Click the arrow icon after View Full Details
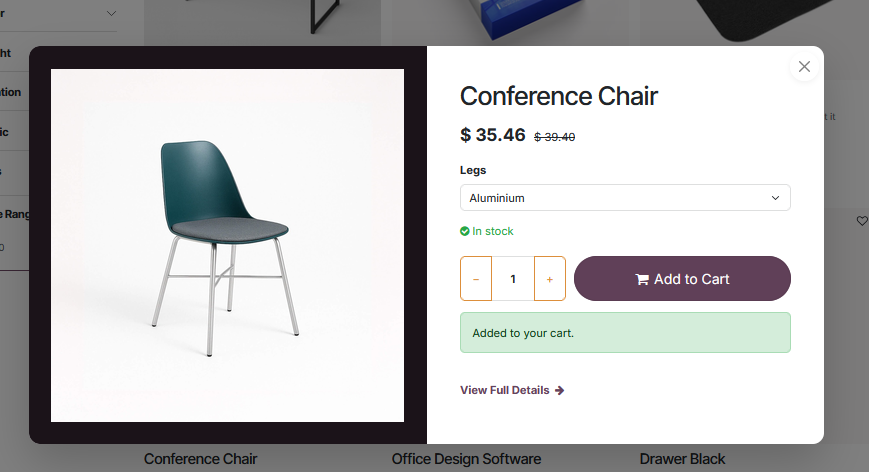Image resolution: width=869 pixels, height=472 pixels. coord(559,391)
